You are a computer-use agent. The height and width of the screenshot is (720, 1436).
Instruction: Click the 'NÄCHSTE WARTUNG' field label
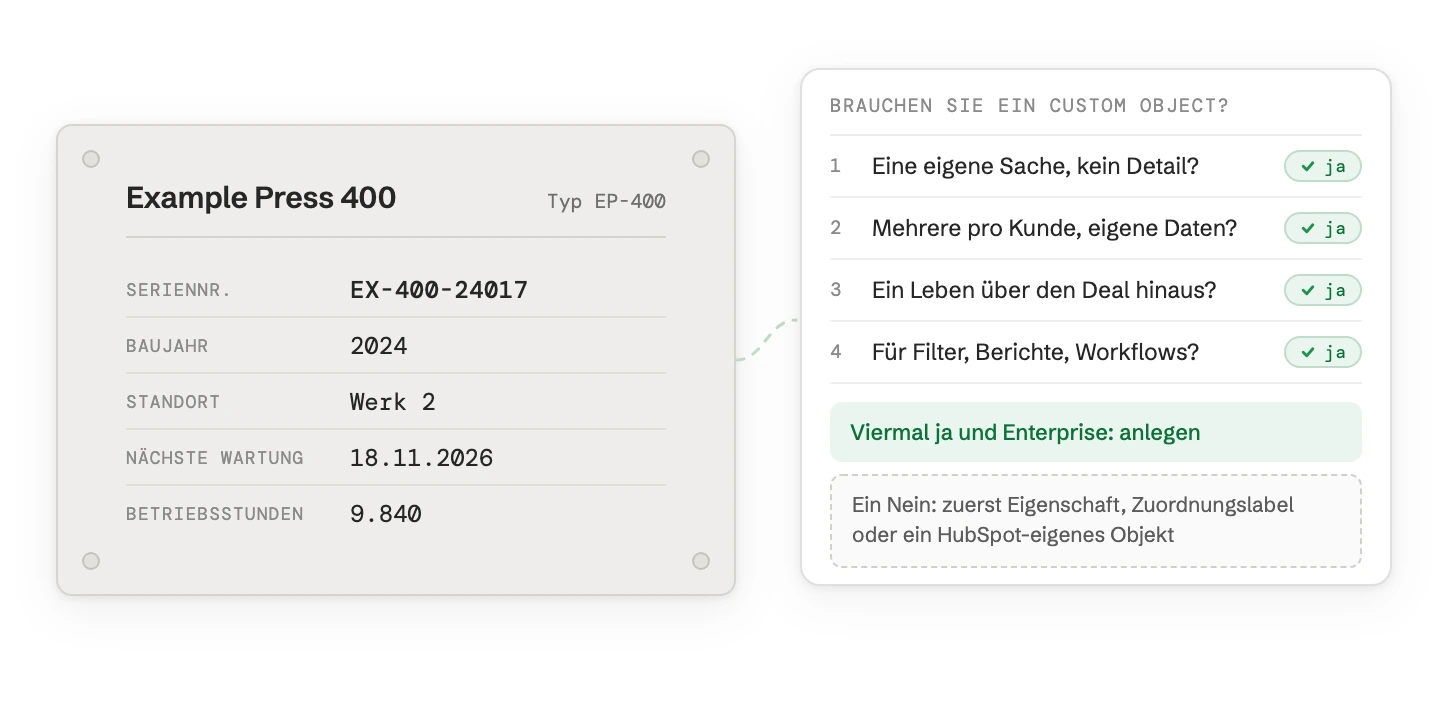click(x=215, y=458)
